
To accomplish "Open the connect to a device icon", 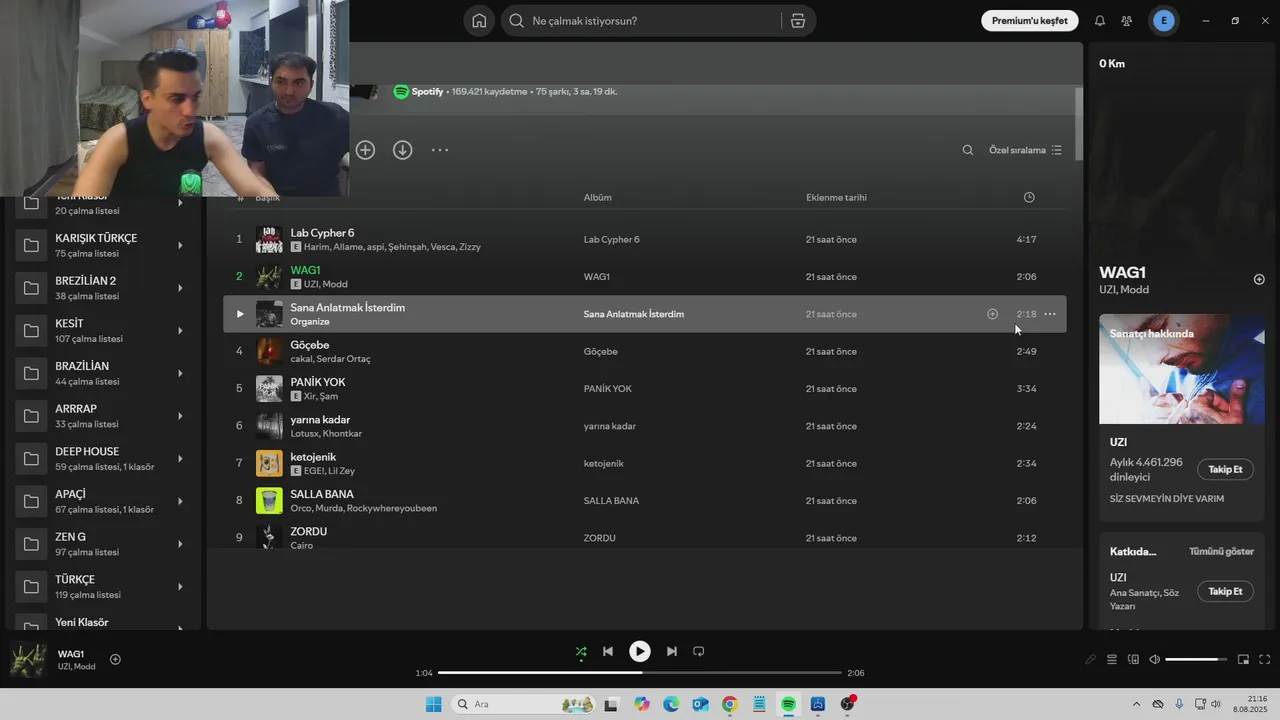I will 1133,660.
